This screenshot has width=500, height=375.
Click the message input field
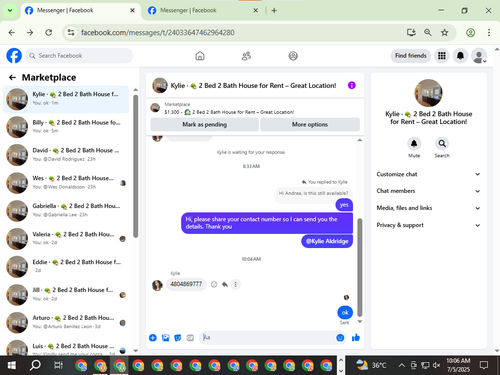268,338
